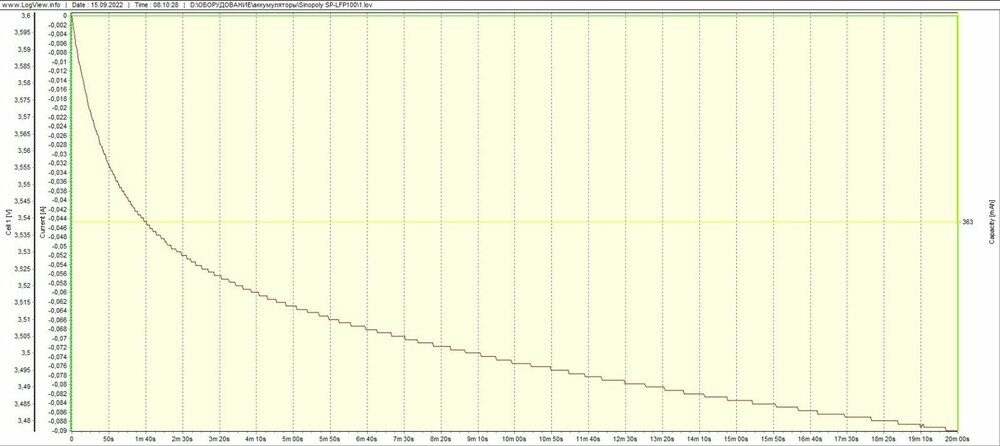Click the 3,49 voltage axis tick
The height and width of the screenshot is (446, 1000).
[24, 387]
